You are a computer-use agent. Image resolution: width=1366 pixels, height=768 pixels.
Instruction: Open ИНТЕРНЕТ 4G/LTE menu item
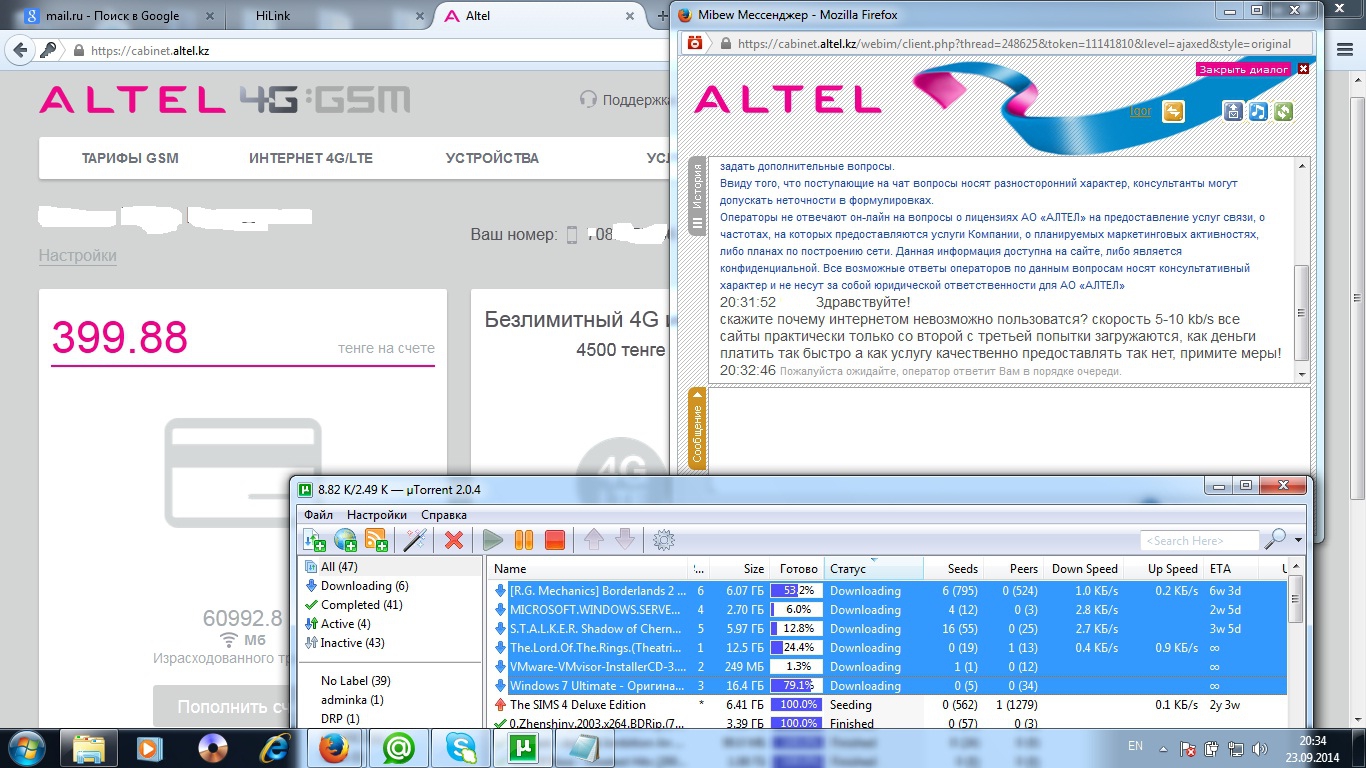pos(312,158)
